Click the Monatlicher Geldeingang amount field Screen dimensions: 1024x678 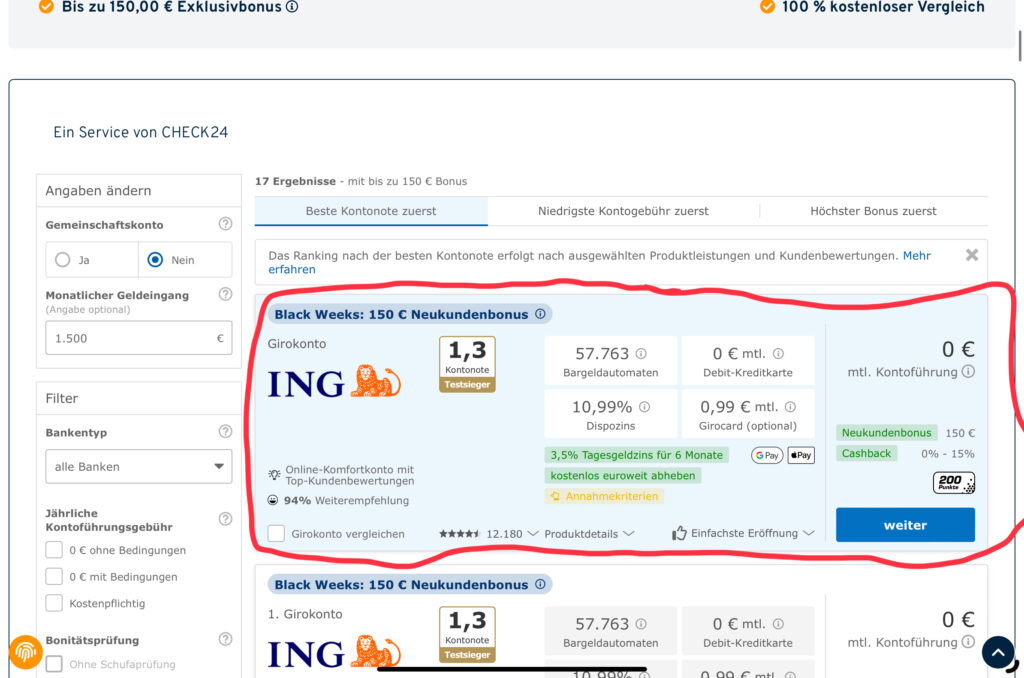pyautogui.click(x=127, y=338)
